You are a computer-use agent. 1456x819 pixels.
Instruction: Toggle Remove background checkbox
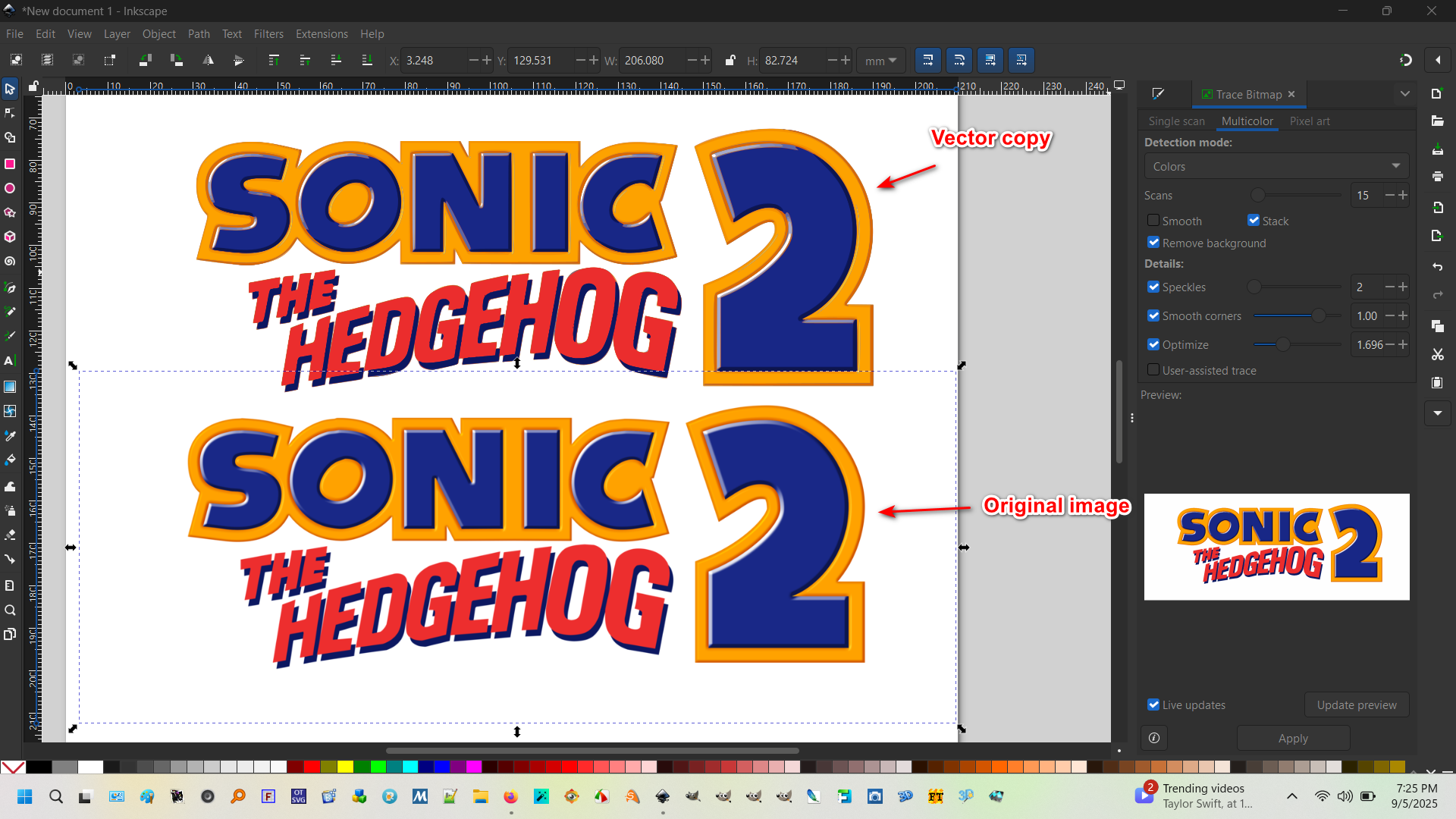(x=1153, y=243)
